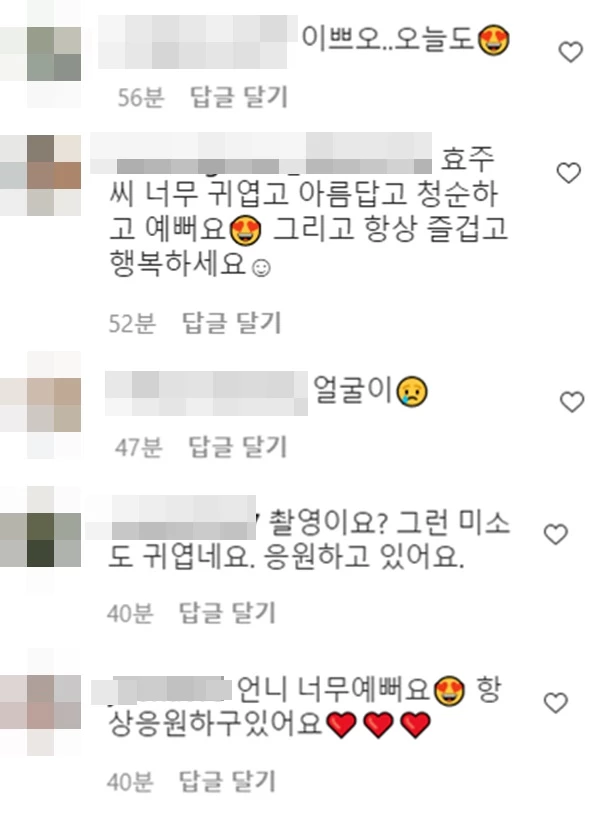The width and height of the screenshot is (600, 820).
Task: Tap heart on '언니 너무예뻐요' comment
Action: tap(556, 703)
